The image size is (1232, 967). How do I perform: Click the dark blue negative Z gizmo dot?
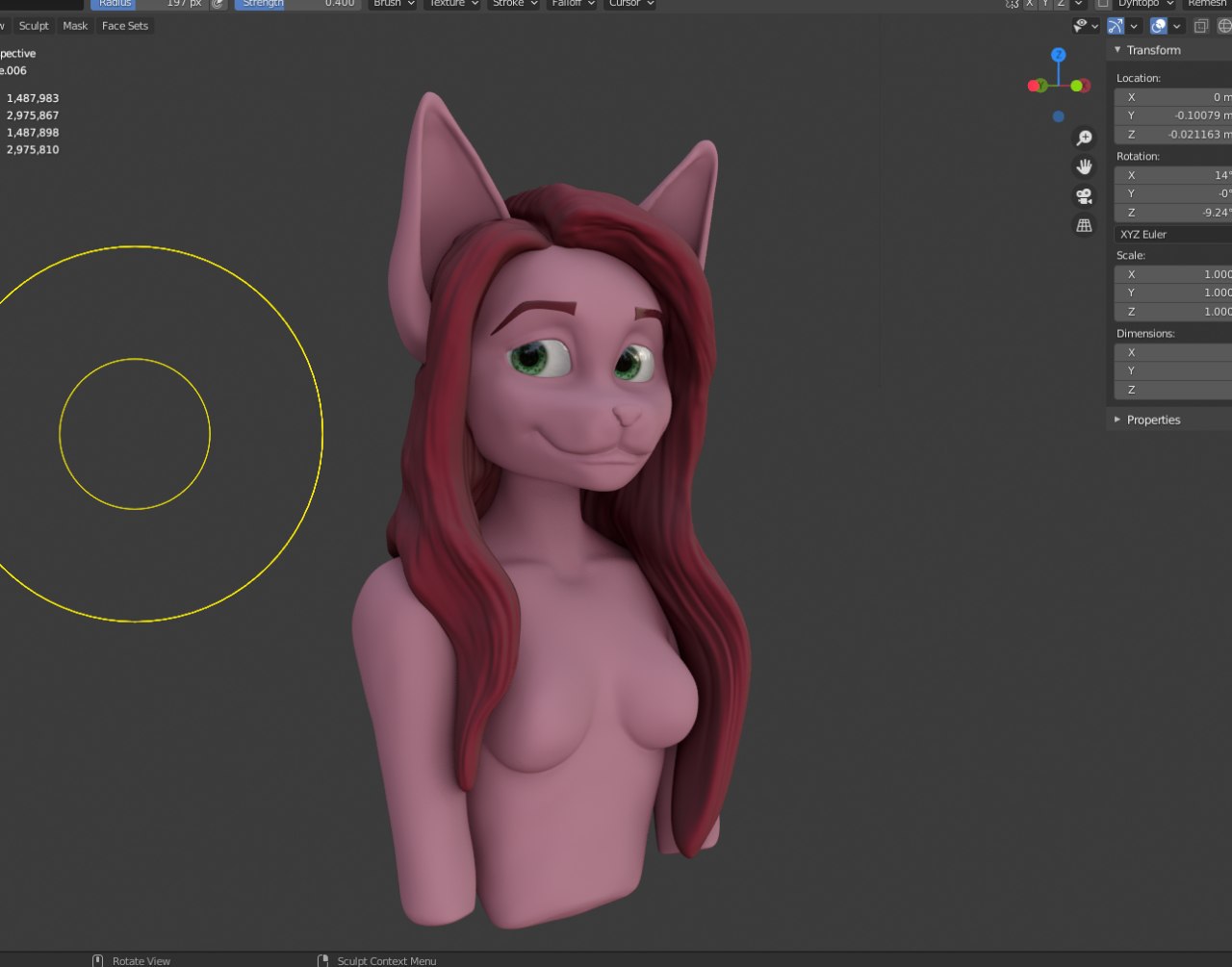(1059, 116)
